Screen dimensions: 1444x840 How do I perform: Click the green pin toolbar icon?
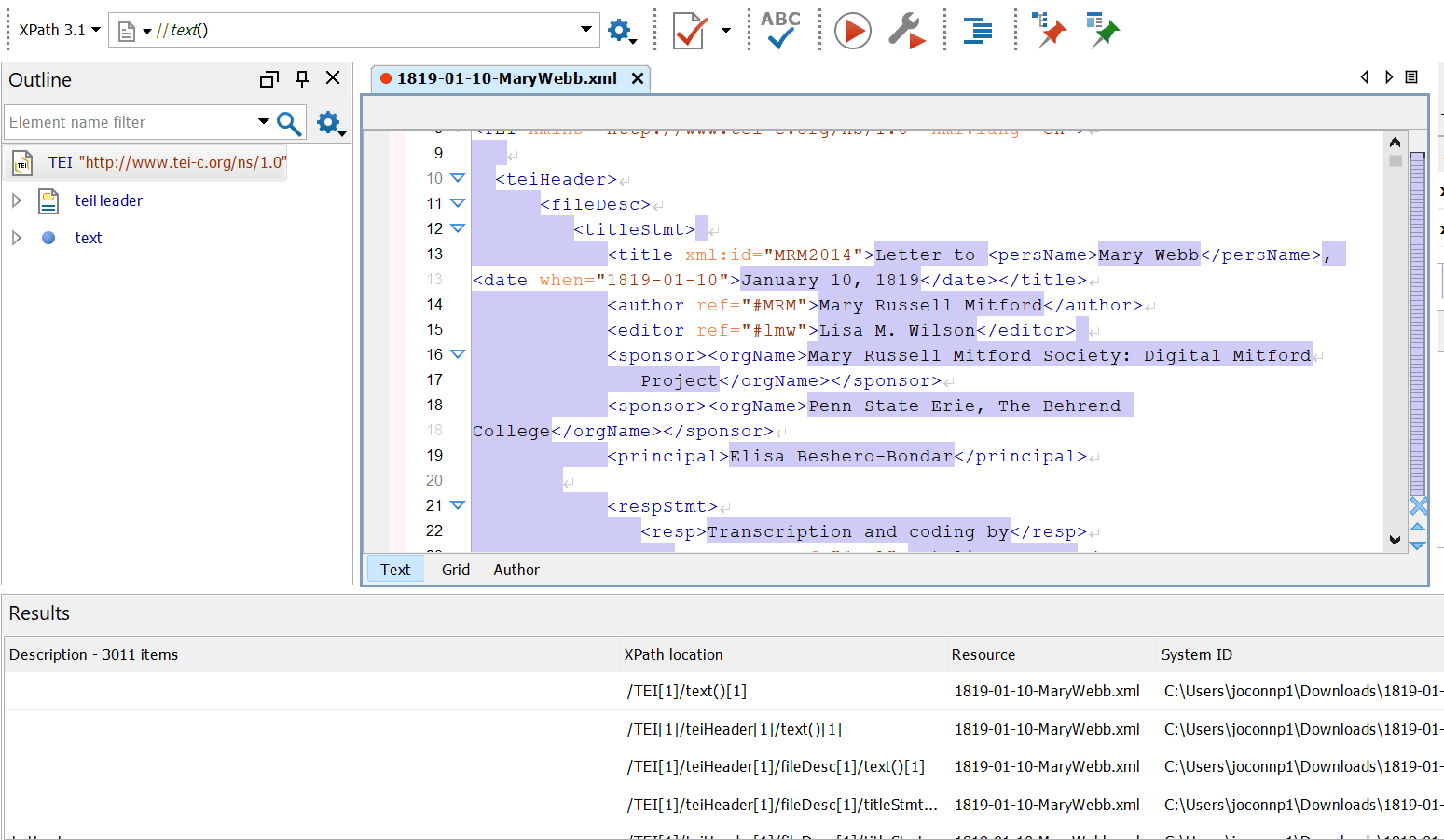pos(1103,31)
